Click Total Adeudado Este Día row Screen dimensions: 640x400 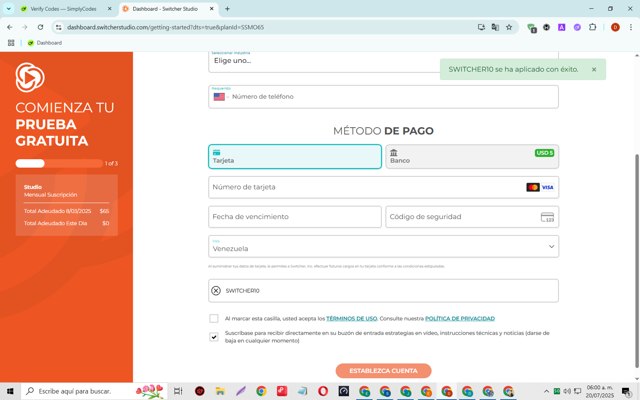[x=66, y=223]
